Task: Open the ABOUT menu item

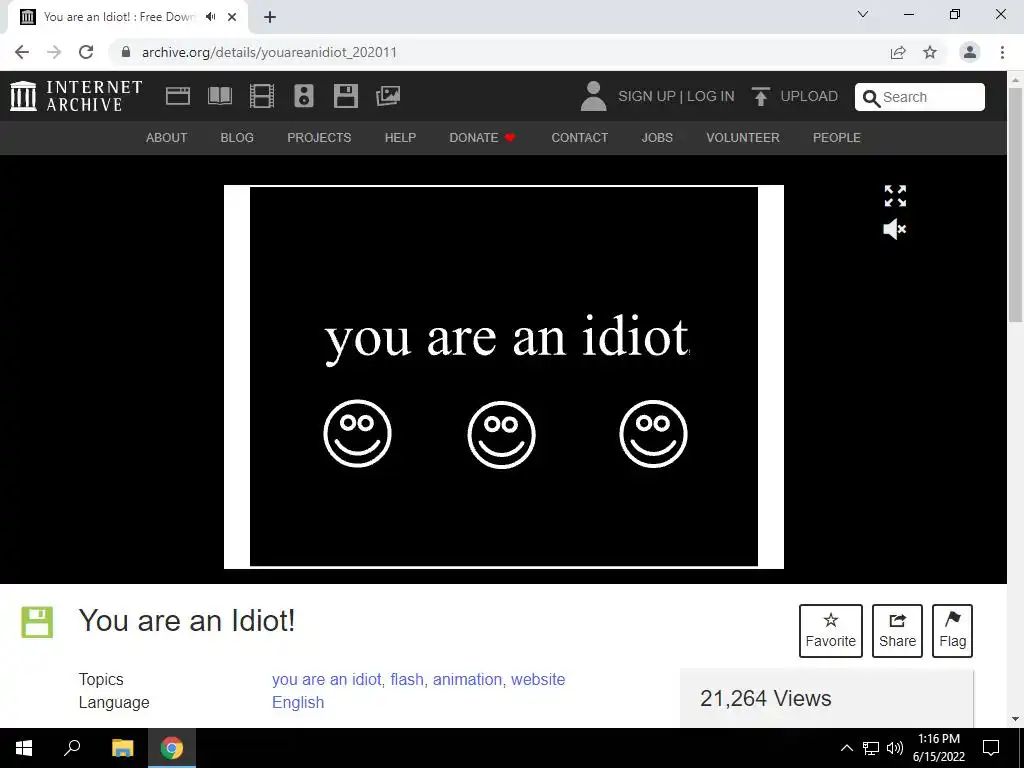Action: 167,138
